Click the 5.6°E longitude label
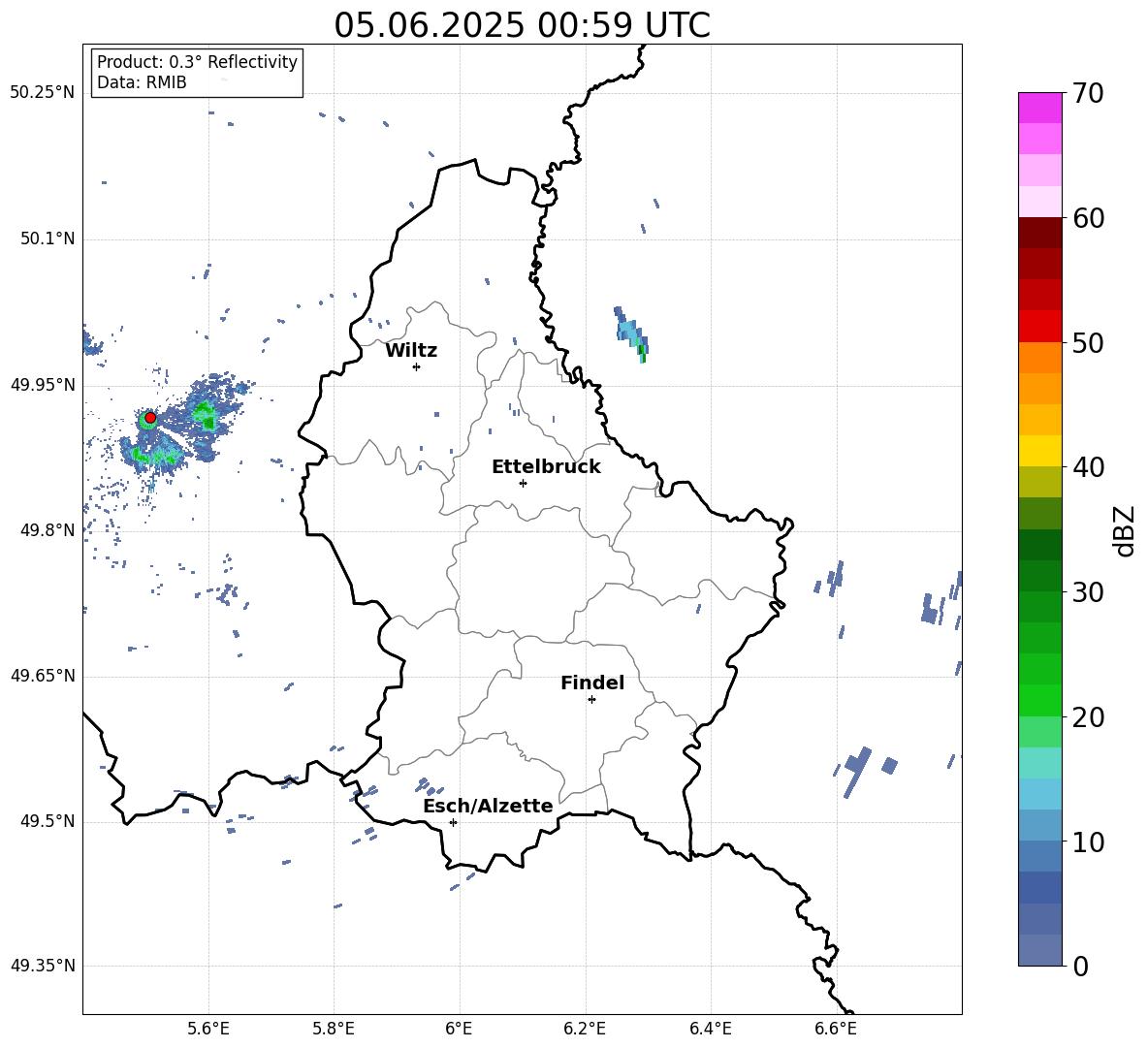The height and width of the screenshot is (1048, 1148). click(208, 1029)
